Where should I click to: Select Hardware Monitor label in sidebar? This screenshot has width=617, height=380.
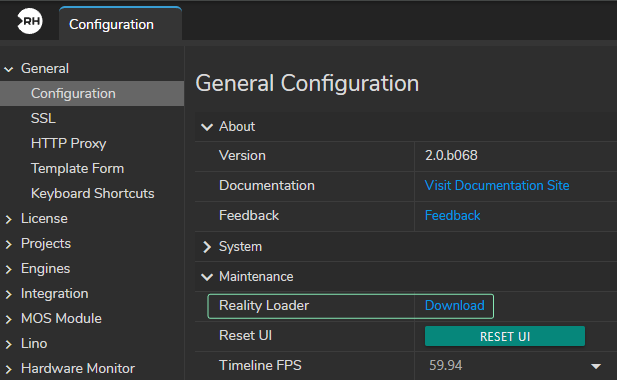78,369
